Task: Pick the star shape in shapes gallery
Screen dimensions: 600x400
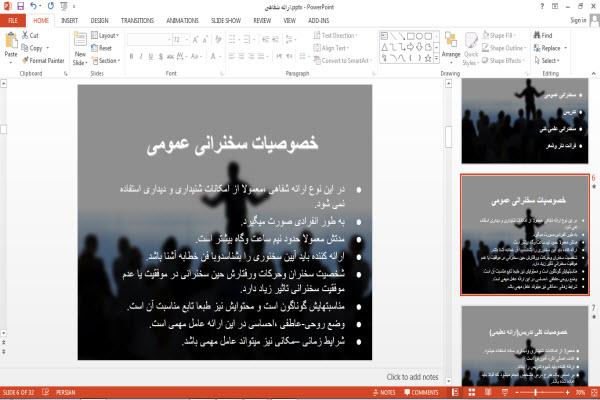Action: [x=428, y=58]
